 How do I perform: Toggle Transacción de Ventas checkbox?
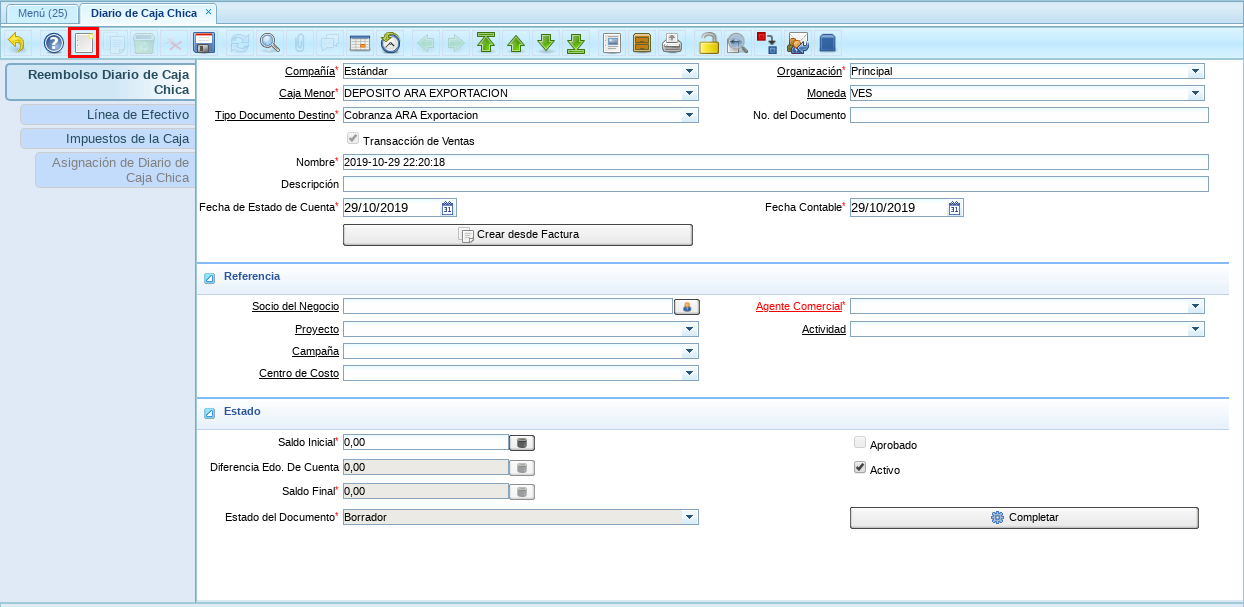pos(352,140)
